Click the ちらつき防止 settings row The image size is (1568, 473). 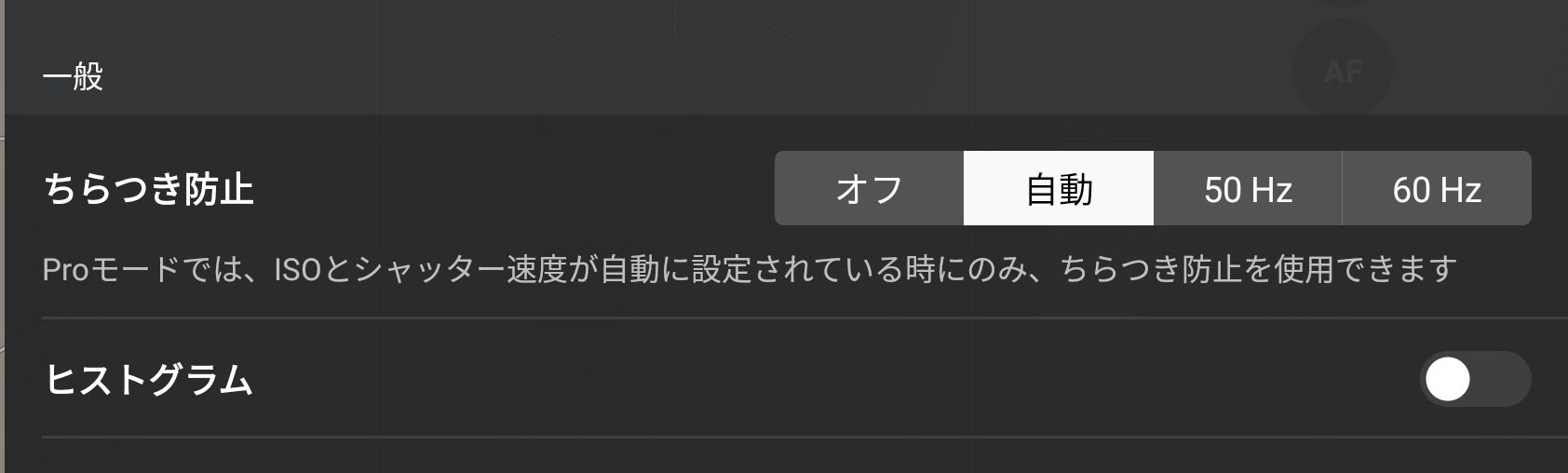click(787, 217)
